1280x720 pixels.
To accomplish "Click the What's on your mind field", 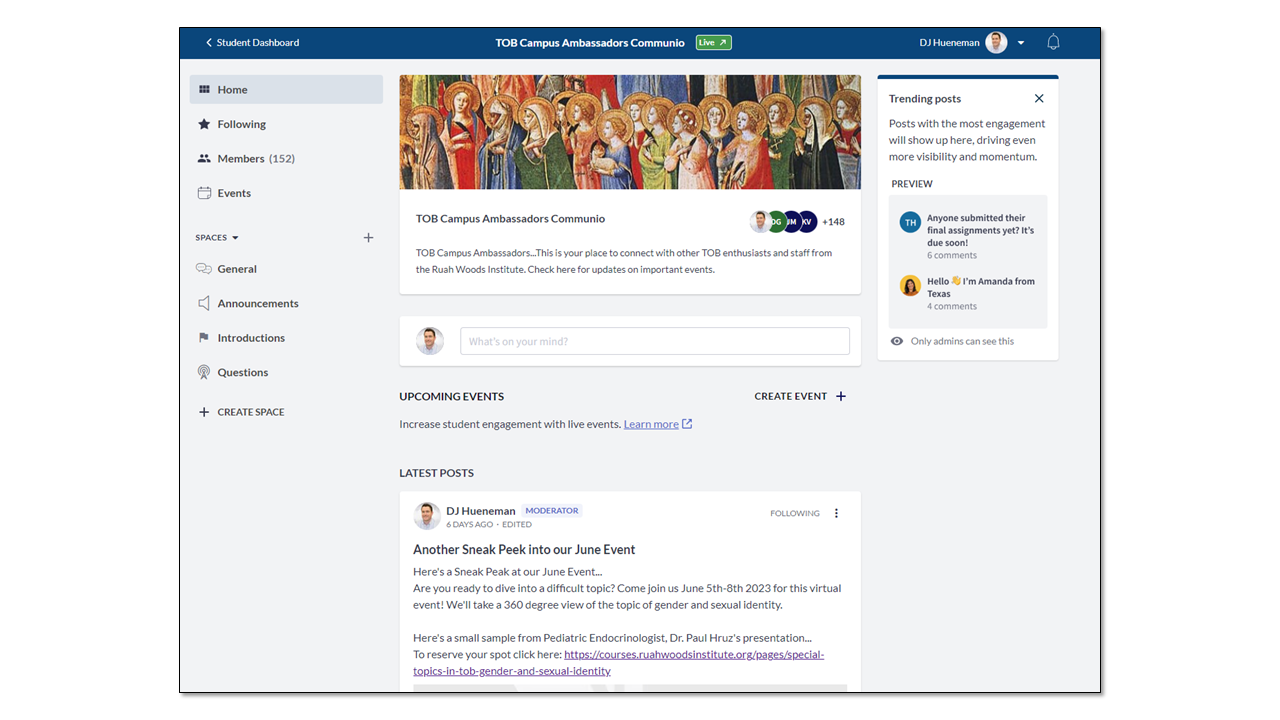I will coord(654,341).
